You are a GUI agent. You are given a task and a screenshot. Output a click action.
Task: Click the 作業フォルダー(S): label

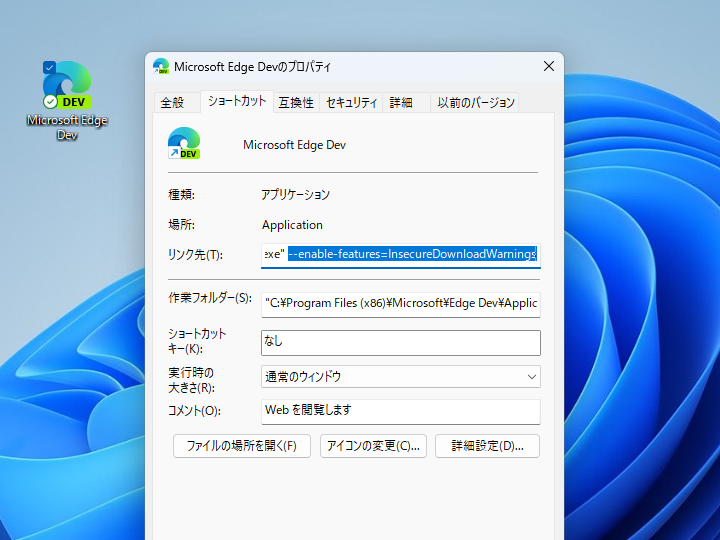click(x=210, y=298)
